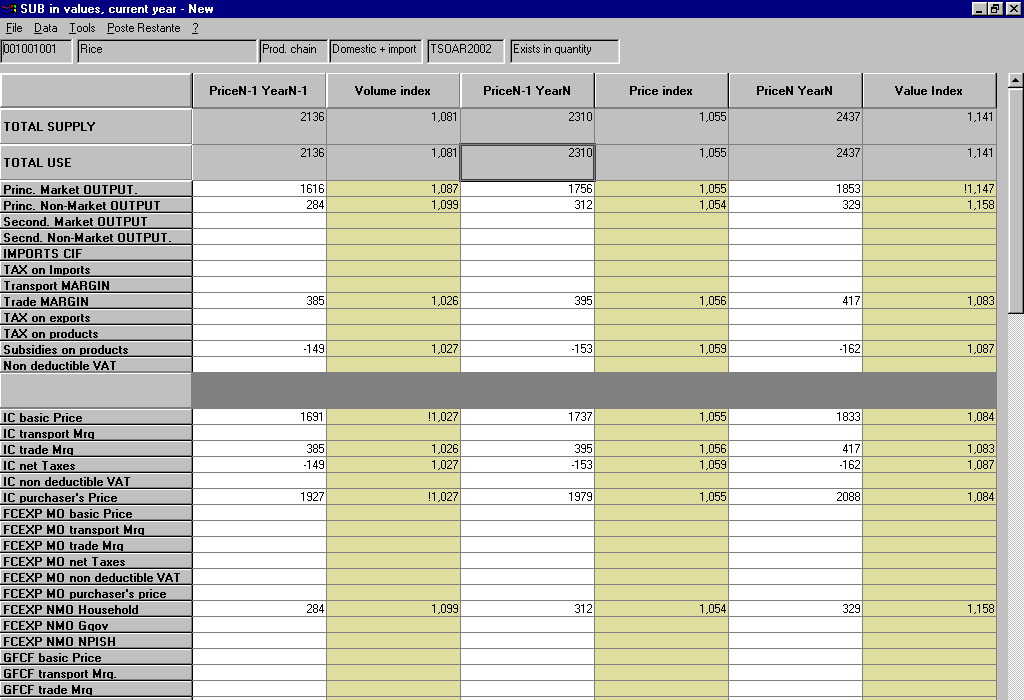Open the Data menu
The height and width of the screenshot is (700, 1024).
[x=46, y=28]
